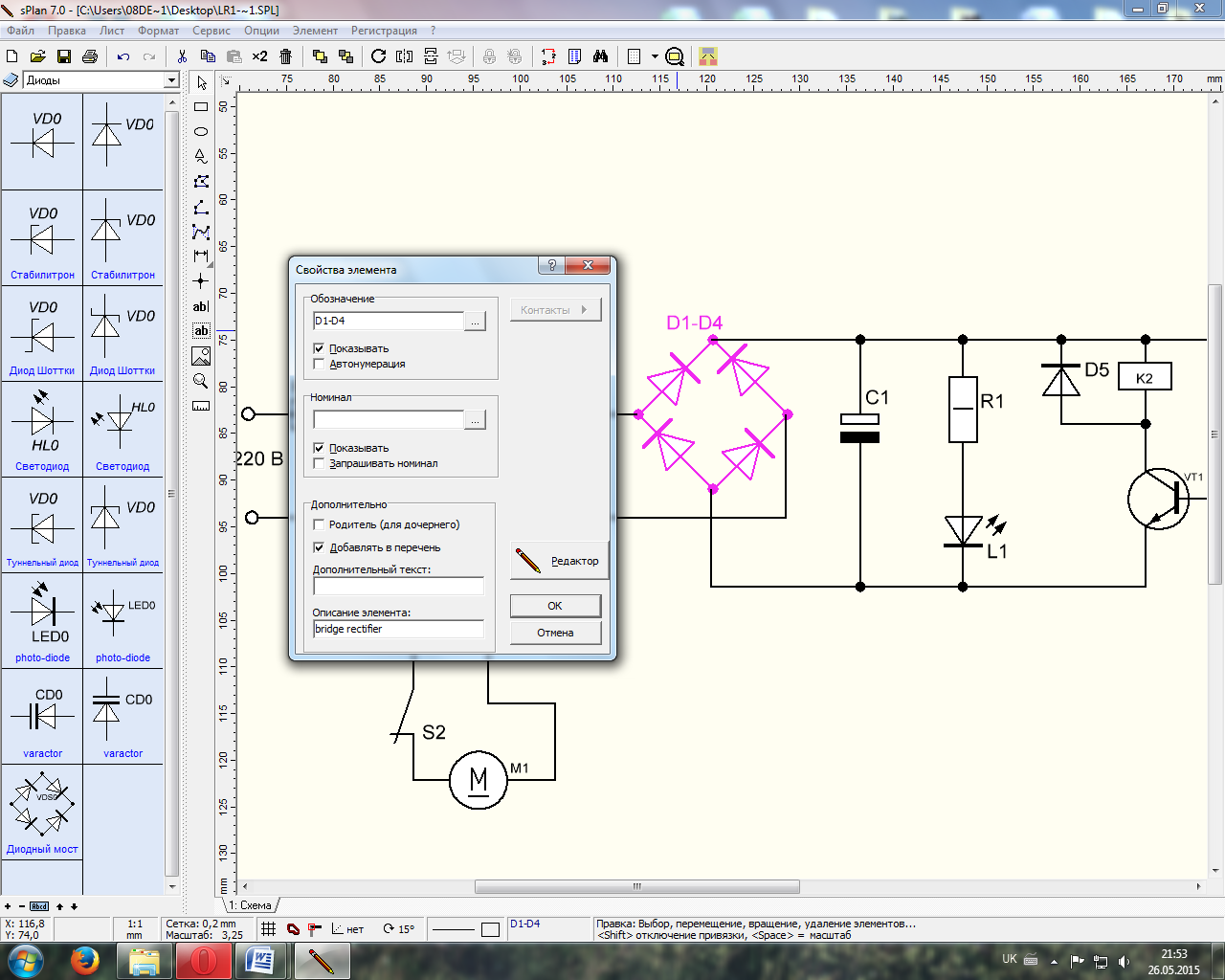This screenshot has height=980, width=1225.
Task: Create a new file with the blank page icon
Action: point(12,56)
